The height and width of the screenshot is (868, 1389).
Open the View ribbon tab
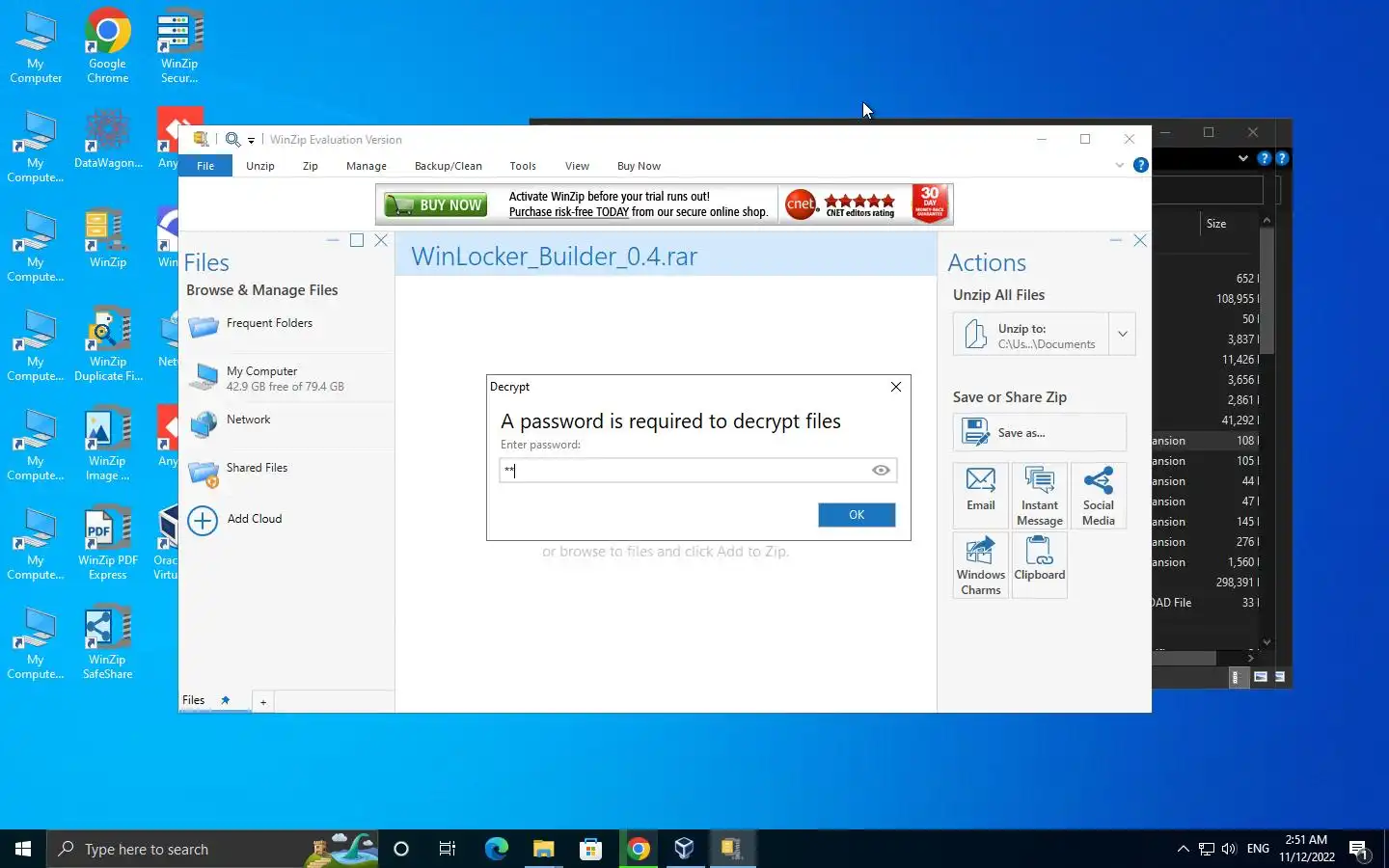pos(577,166)
